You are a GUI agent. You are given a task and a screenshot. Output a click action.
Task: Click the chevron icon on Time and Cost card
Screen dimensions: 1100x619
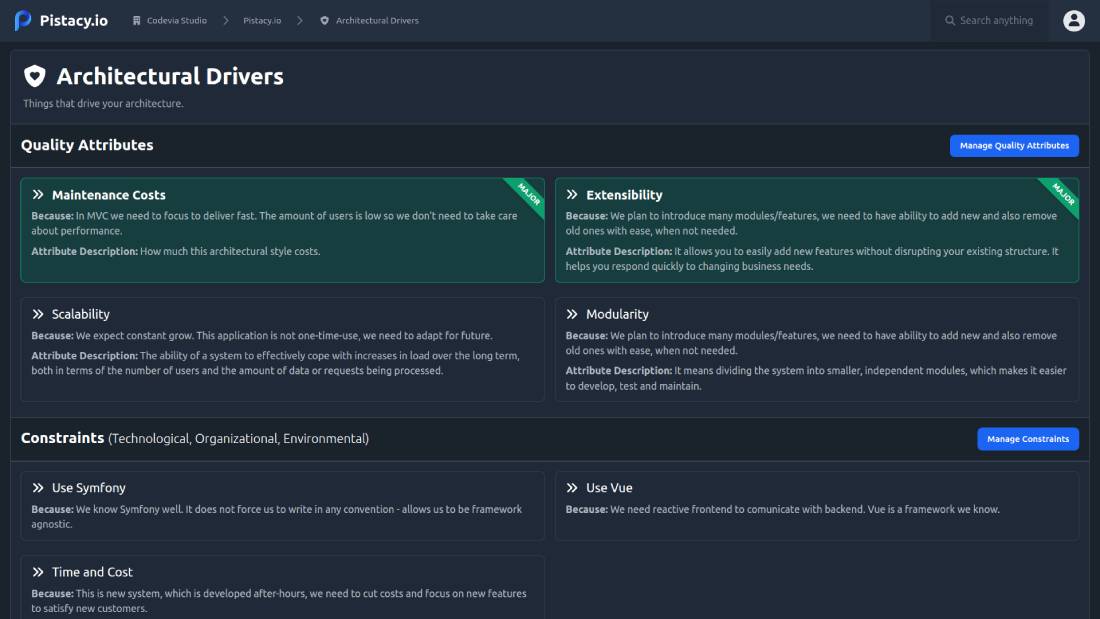38,571
